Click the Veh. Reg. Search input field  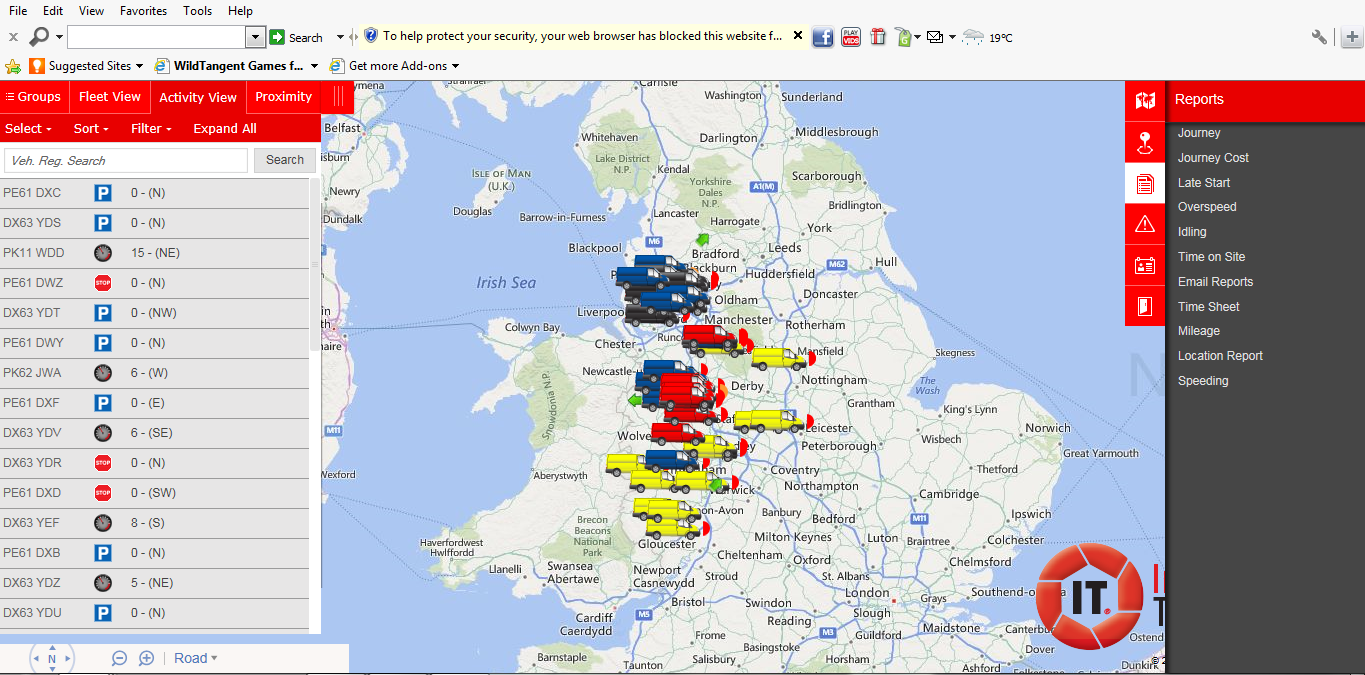click(126, 160)
